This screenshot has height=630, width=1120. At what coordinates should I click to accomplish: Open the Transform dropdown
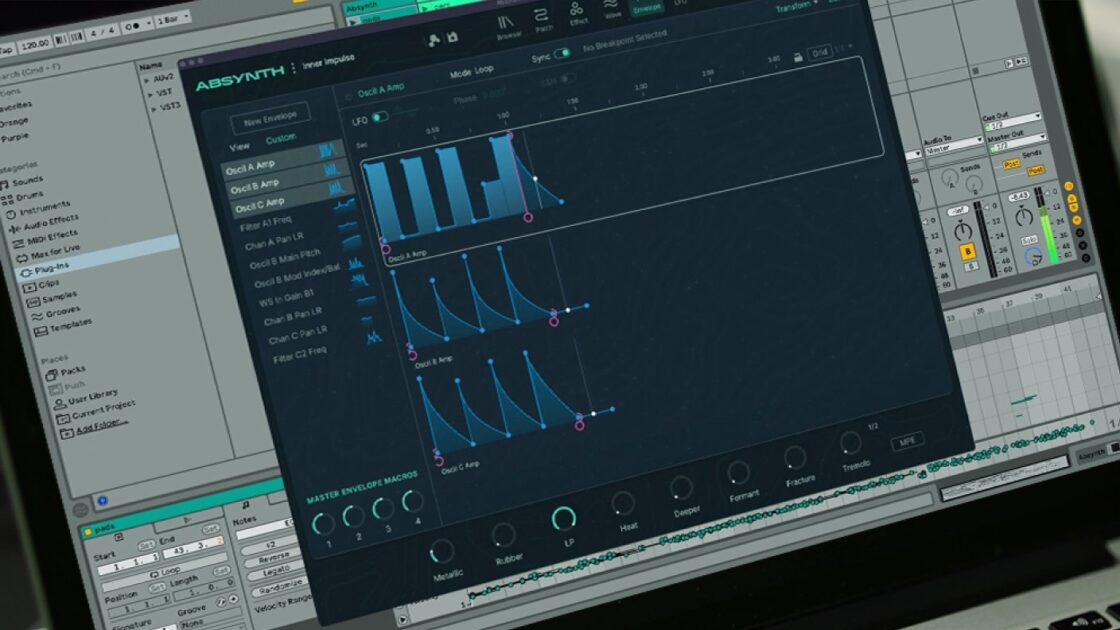click(x=796, y=7)
